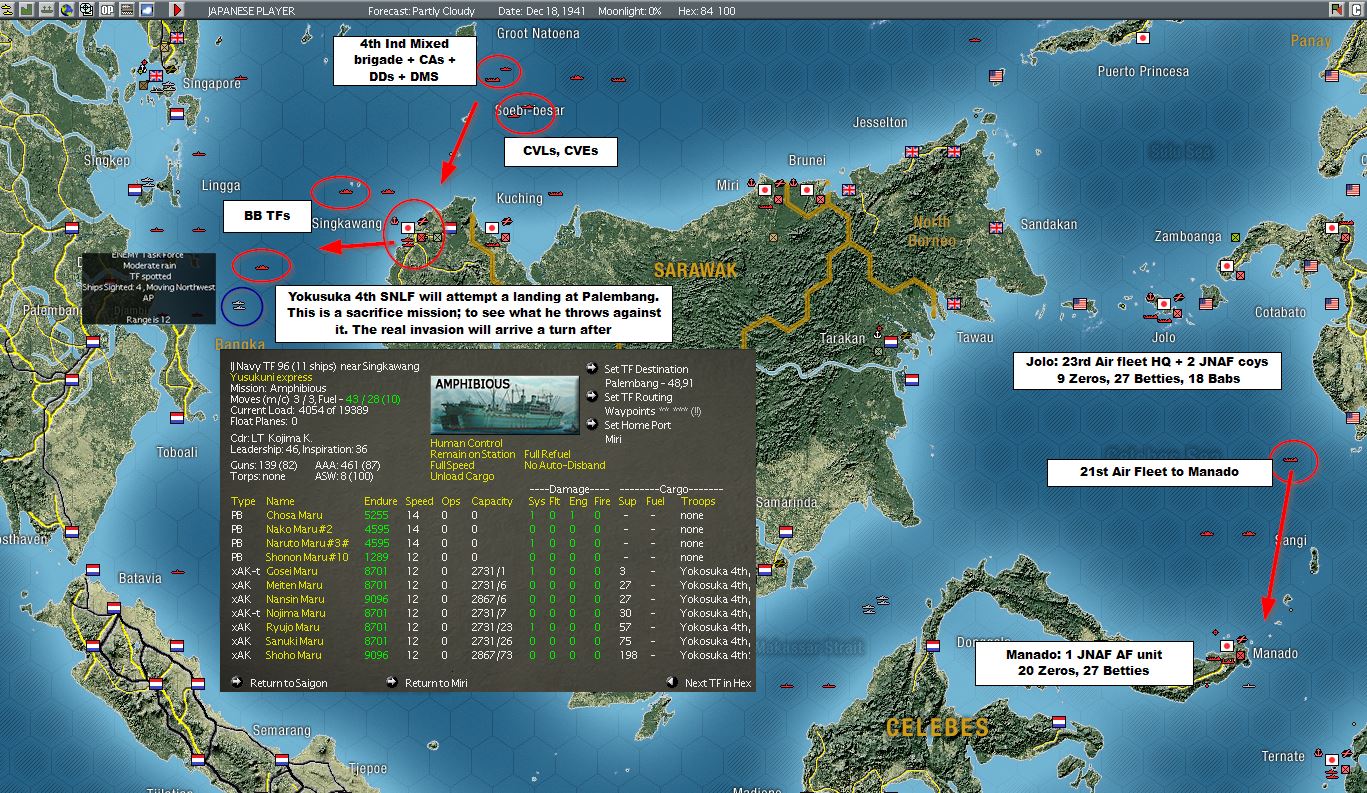Toggle Unload Cargo setting

pos(462,477)
